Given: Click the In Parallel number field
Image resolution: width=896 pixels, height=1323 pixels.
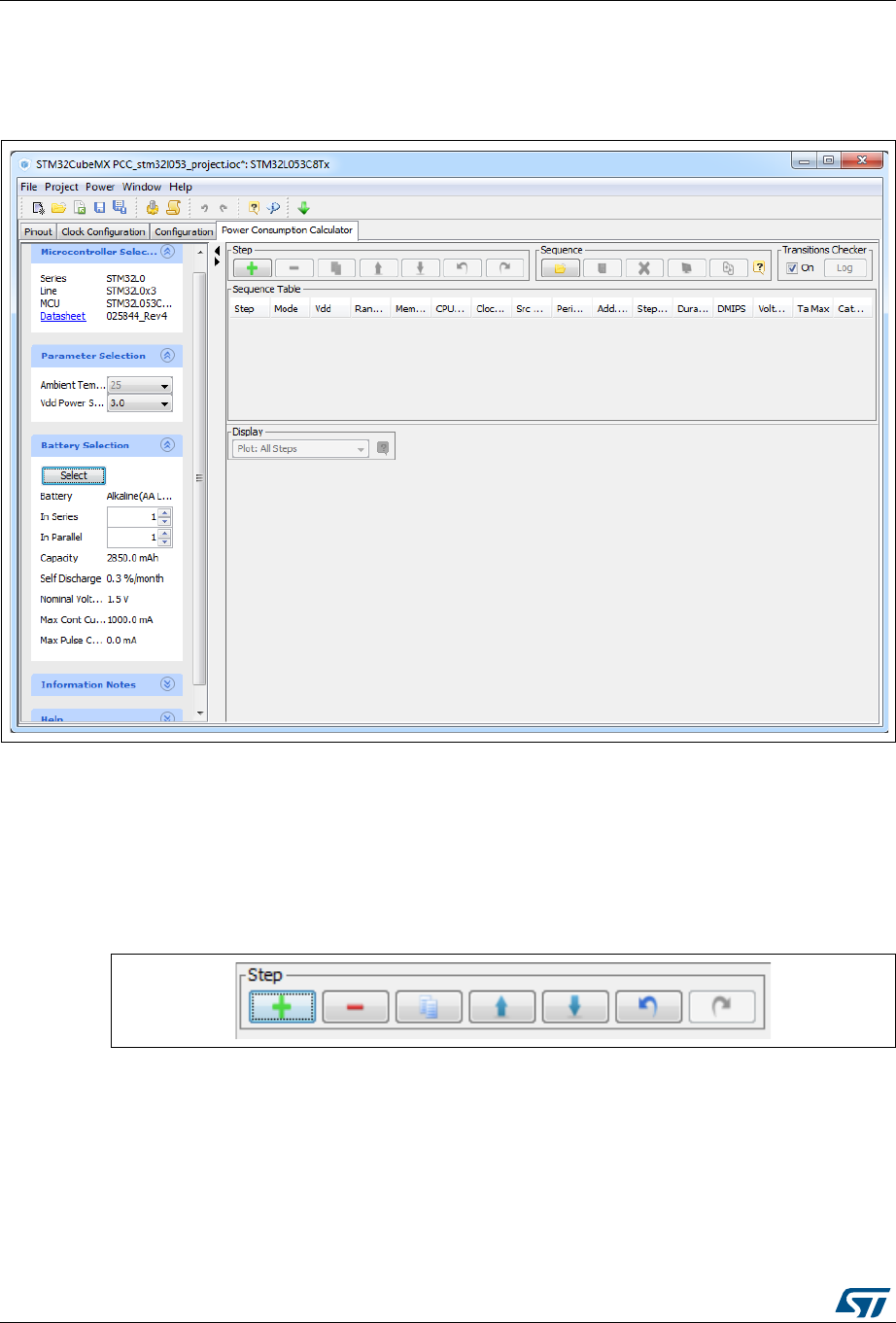Looking at the screenshot, I should pyautogui.click(x=132, y=537).
